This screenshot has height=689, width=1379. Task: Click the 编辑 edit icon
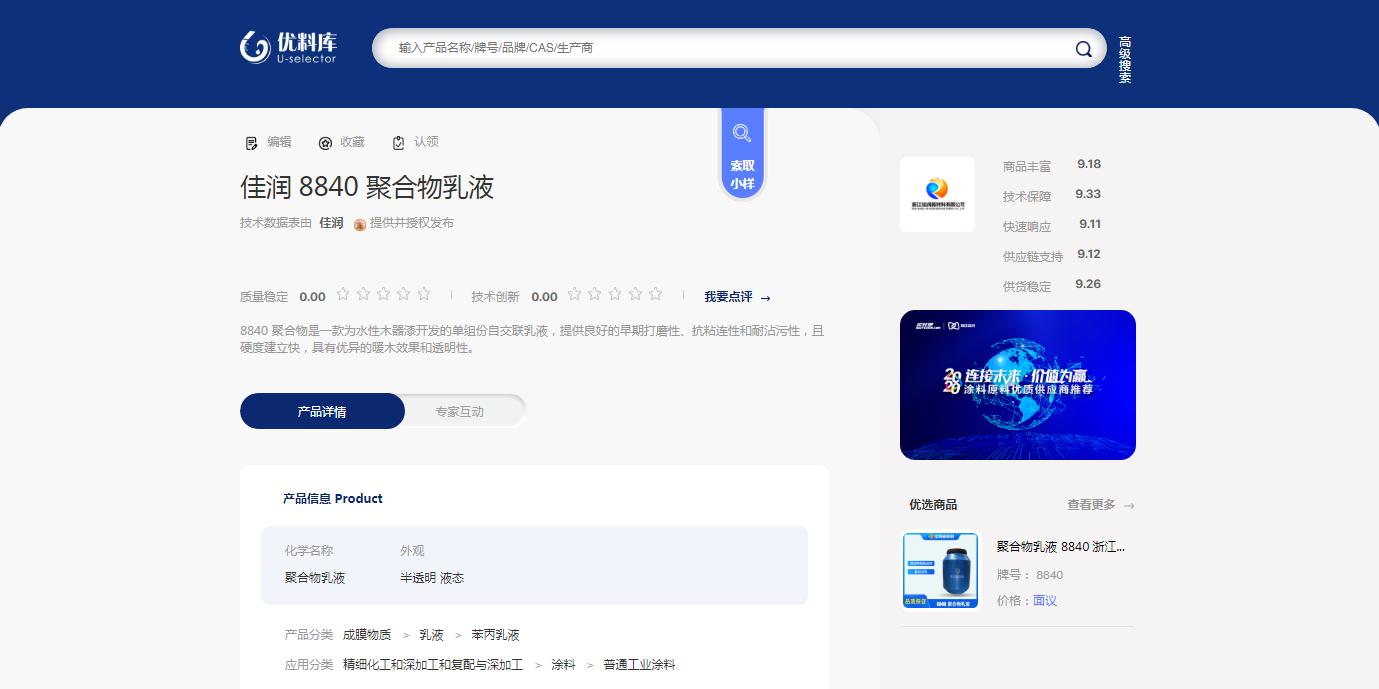pyautogui.click(x=252, y=143)
